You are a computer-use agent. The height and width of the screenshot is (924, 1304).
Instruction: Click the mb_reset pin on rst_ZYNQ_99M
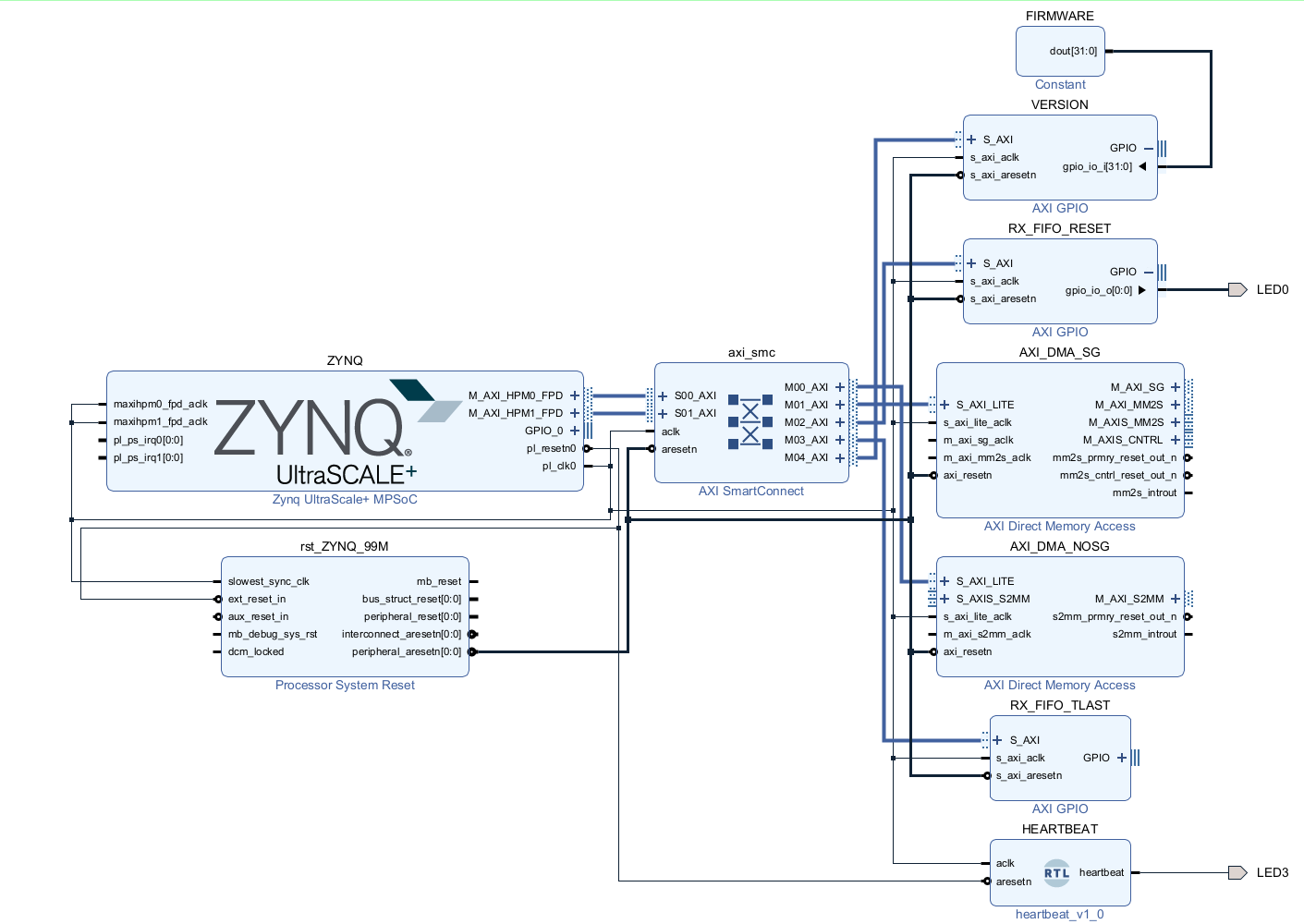pyautogui.click(x=439, y=582)
